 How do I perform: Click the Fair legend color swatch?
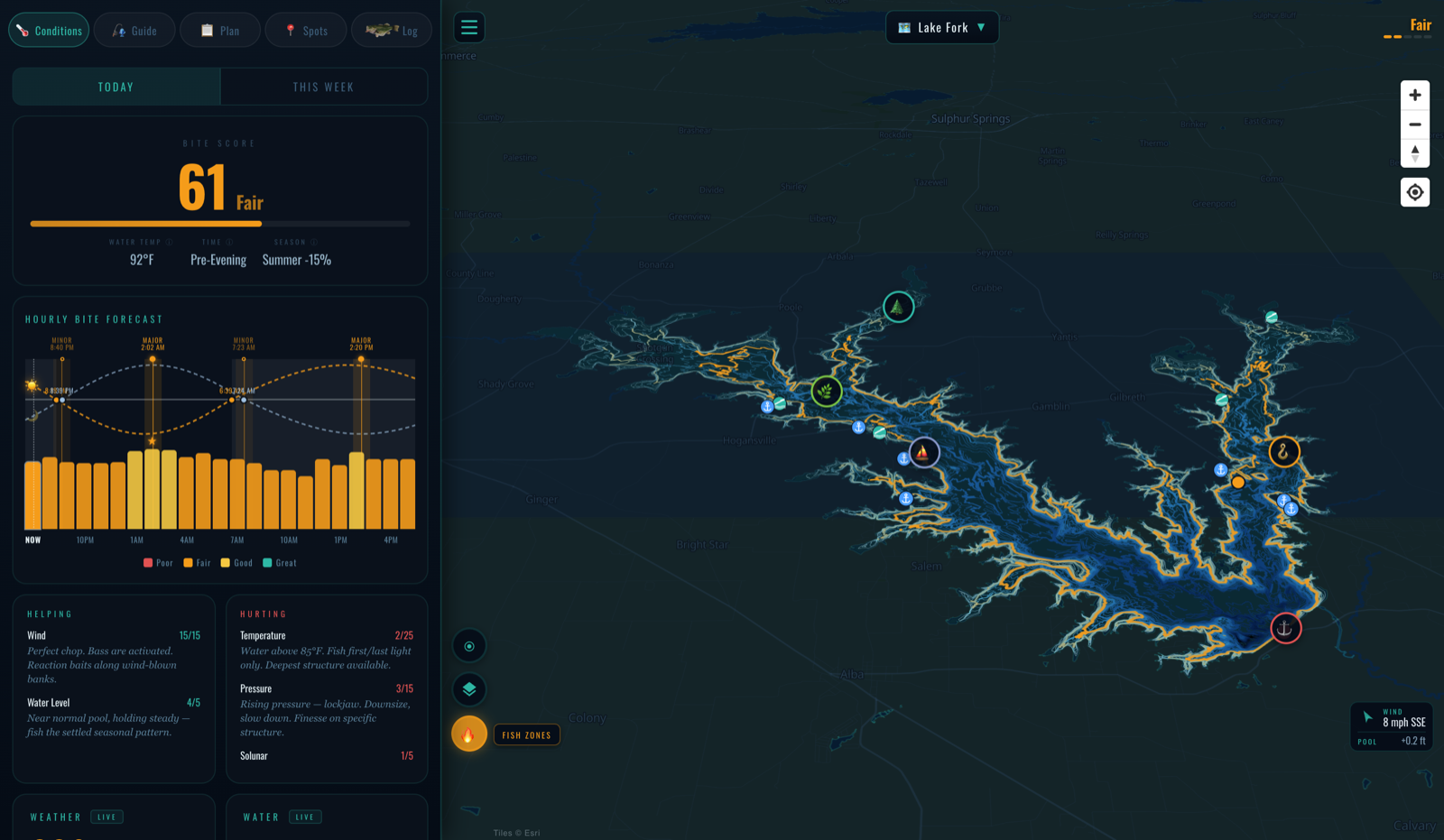(188, 563)
